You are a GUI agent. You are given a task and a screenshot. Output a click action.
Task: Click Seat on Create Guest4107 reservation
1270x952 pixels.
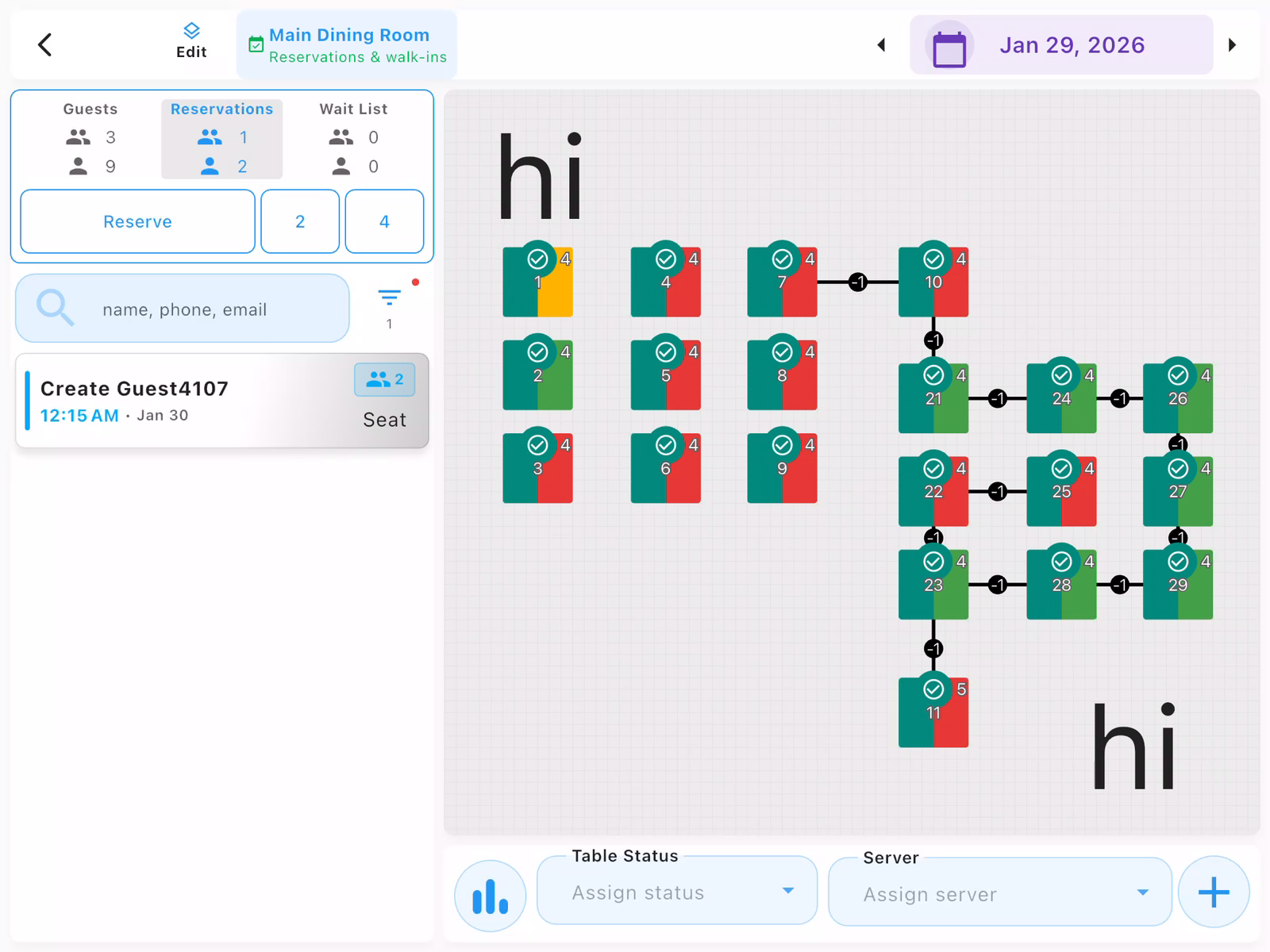point(384,420)
